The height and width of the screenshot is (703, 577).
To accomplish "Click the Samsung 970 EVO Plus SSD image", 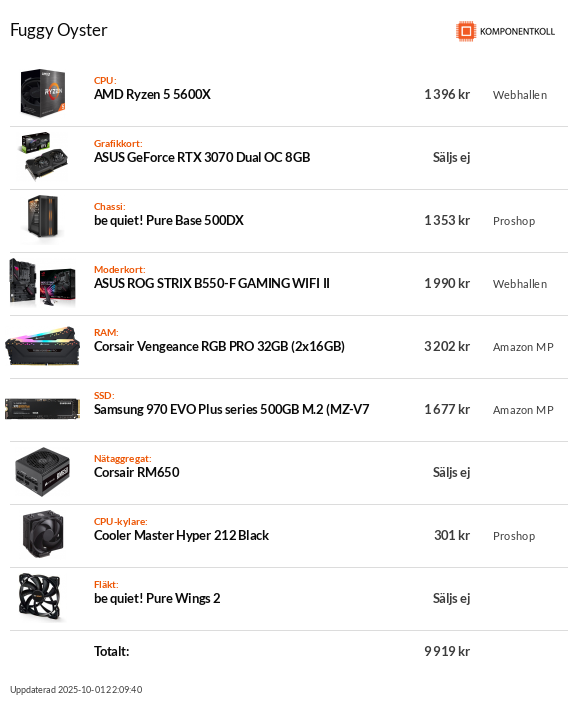I will tap(43, 408).
